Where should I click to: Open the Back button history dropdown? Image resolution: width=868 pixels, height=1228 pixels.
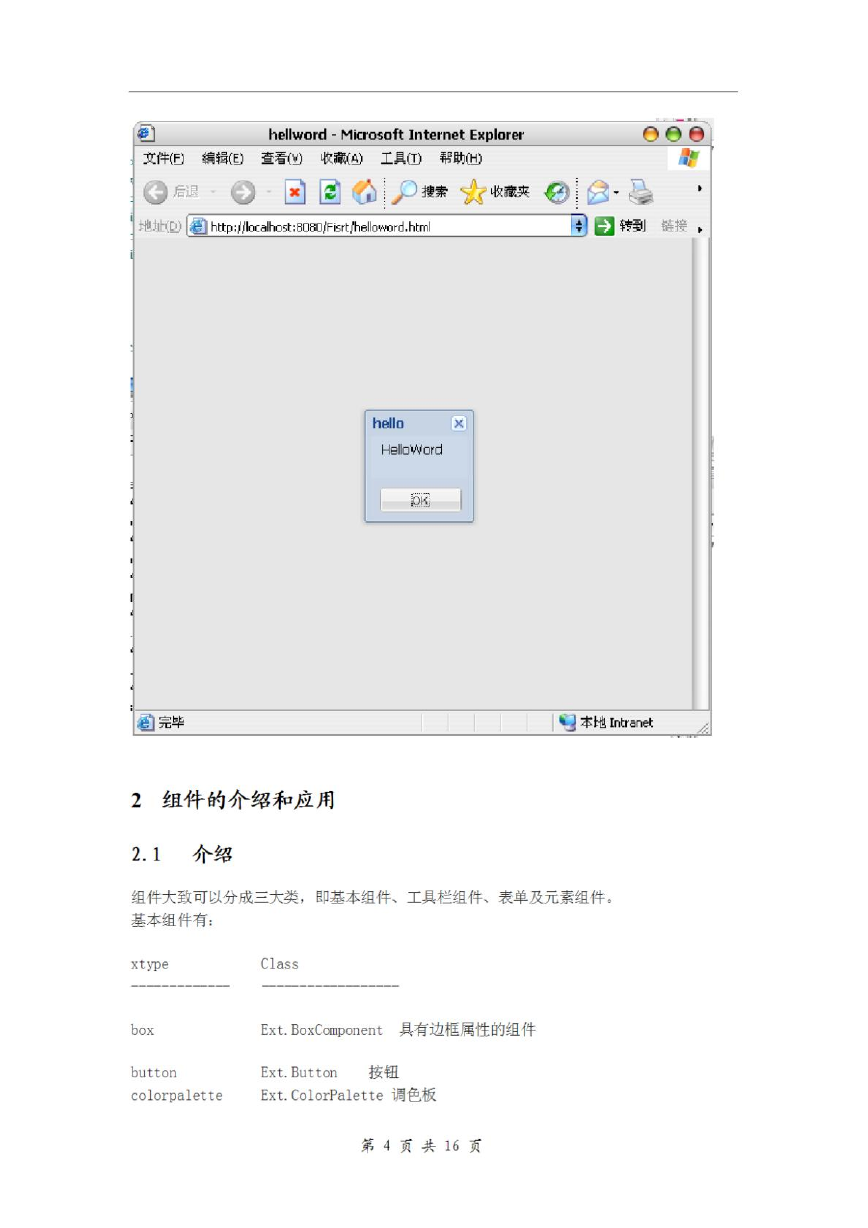click(213, 192)
